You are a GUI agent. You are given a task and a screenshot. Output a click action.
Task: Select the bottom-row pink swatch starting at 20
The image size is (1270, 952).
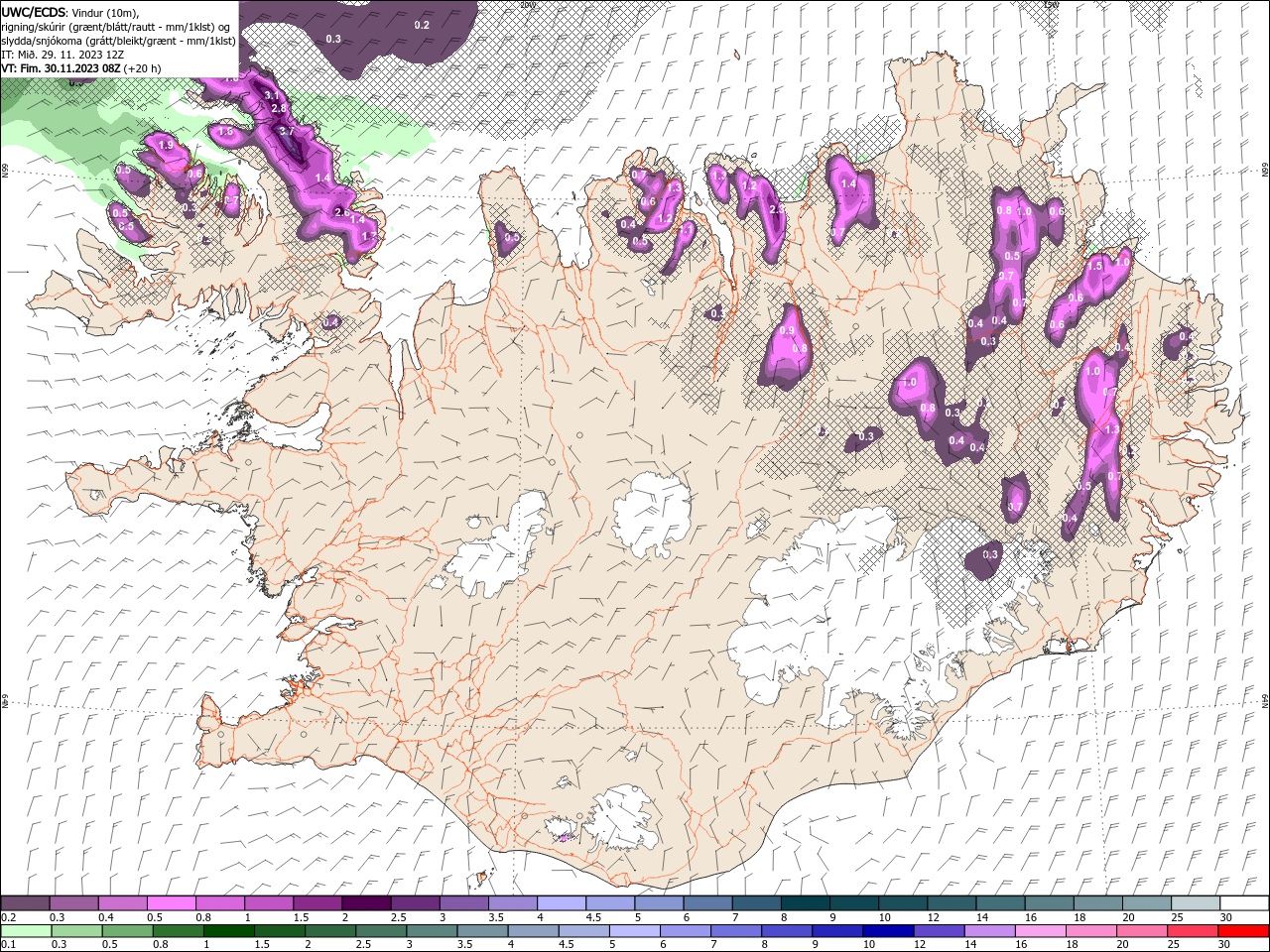pos(1142,931)
